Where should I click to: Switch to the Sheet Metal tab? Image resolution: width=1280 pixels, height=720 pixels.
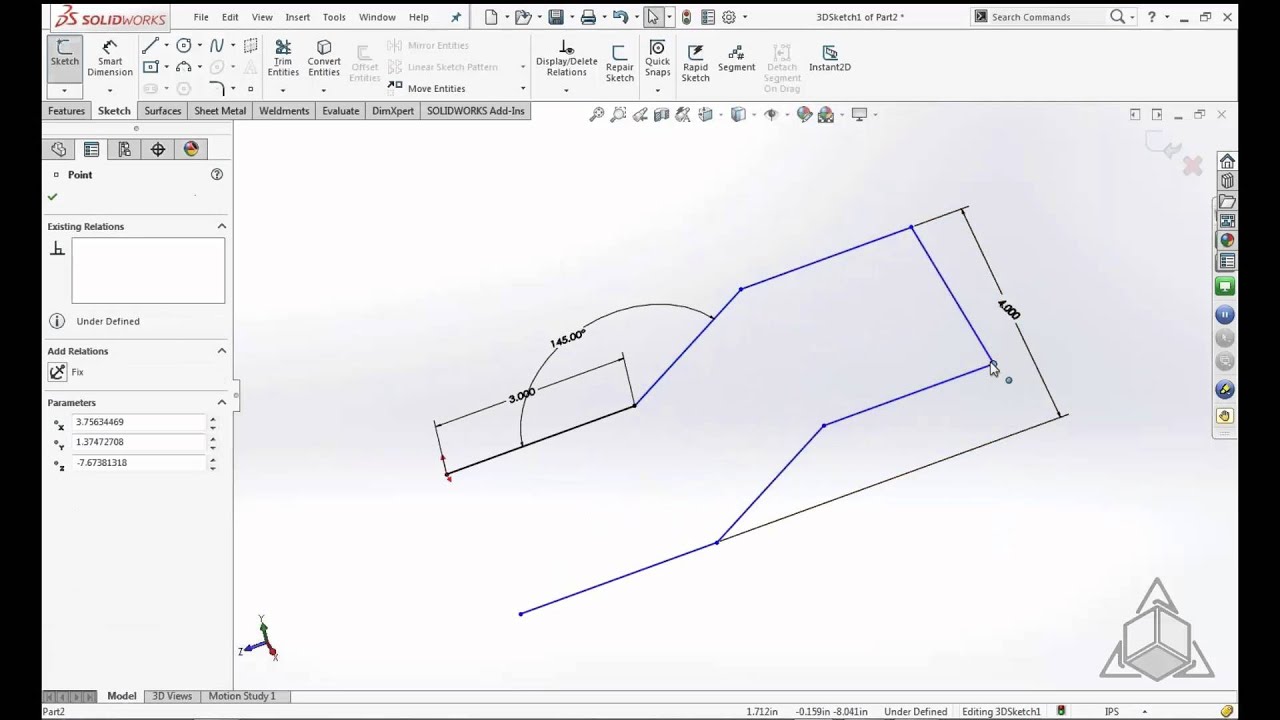(220, 111)
